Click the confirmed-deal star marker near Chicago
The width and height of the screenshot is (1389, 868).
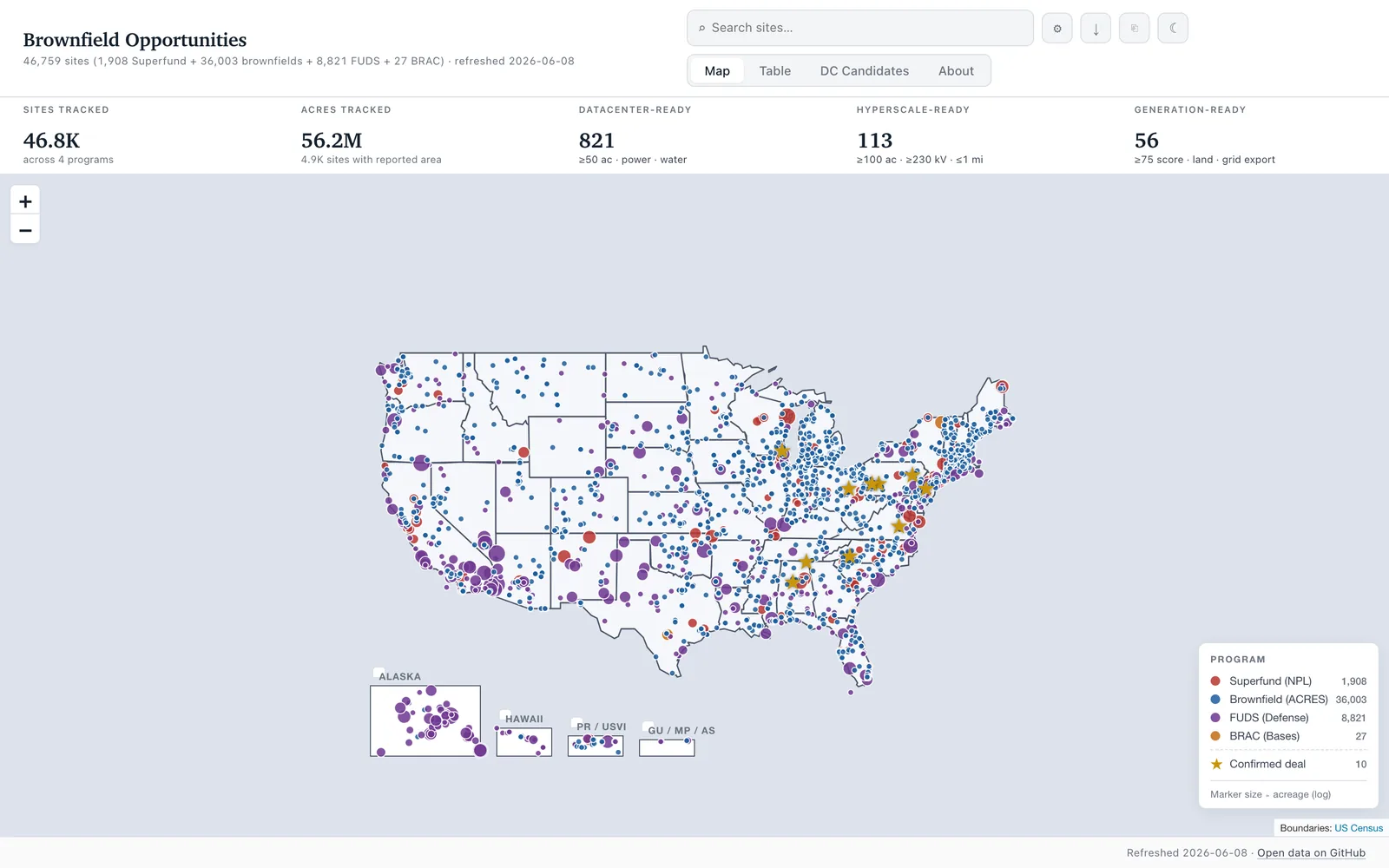(782, 451)
